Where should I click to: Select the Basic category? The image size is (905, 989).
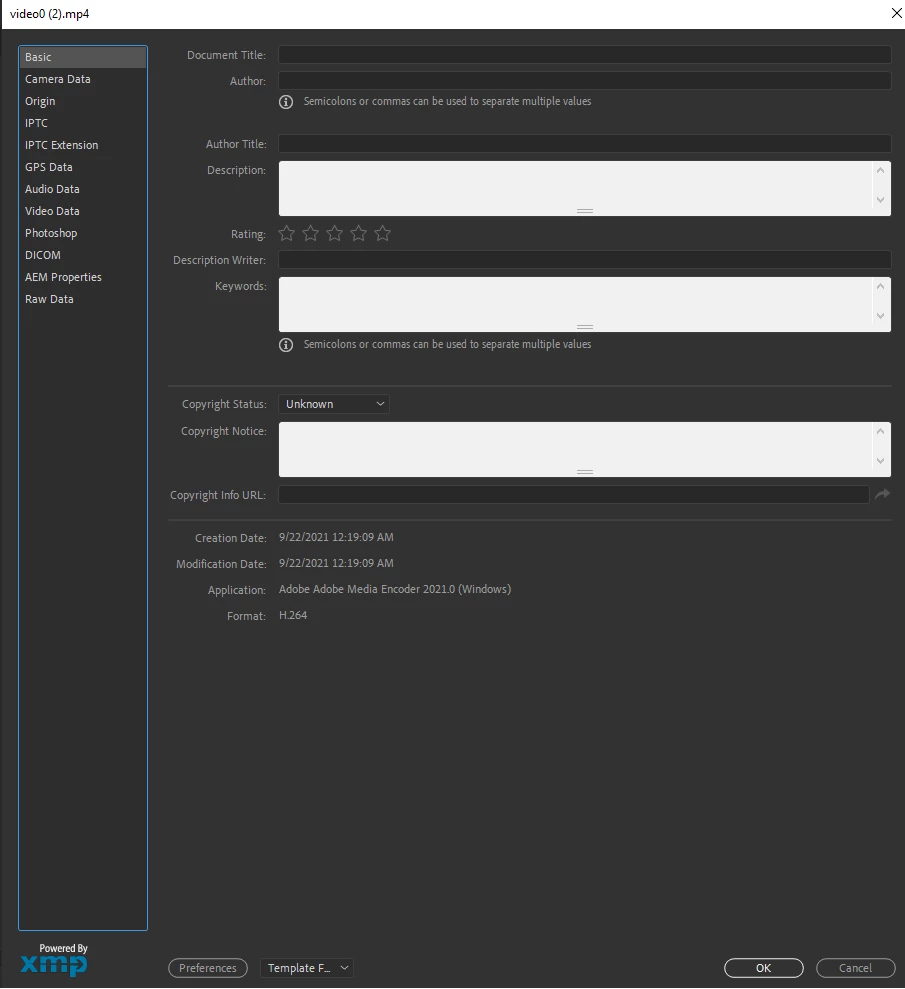(x=83, y=57)
